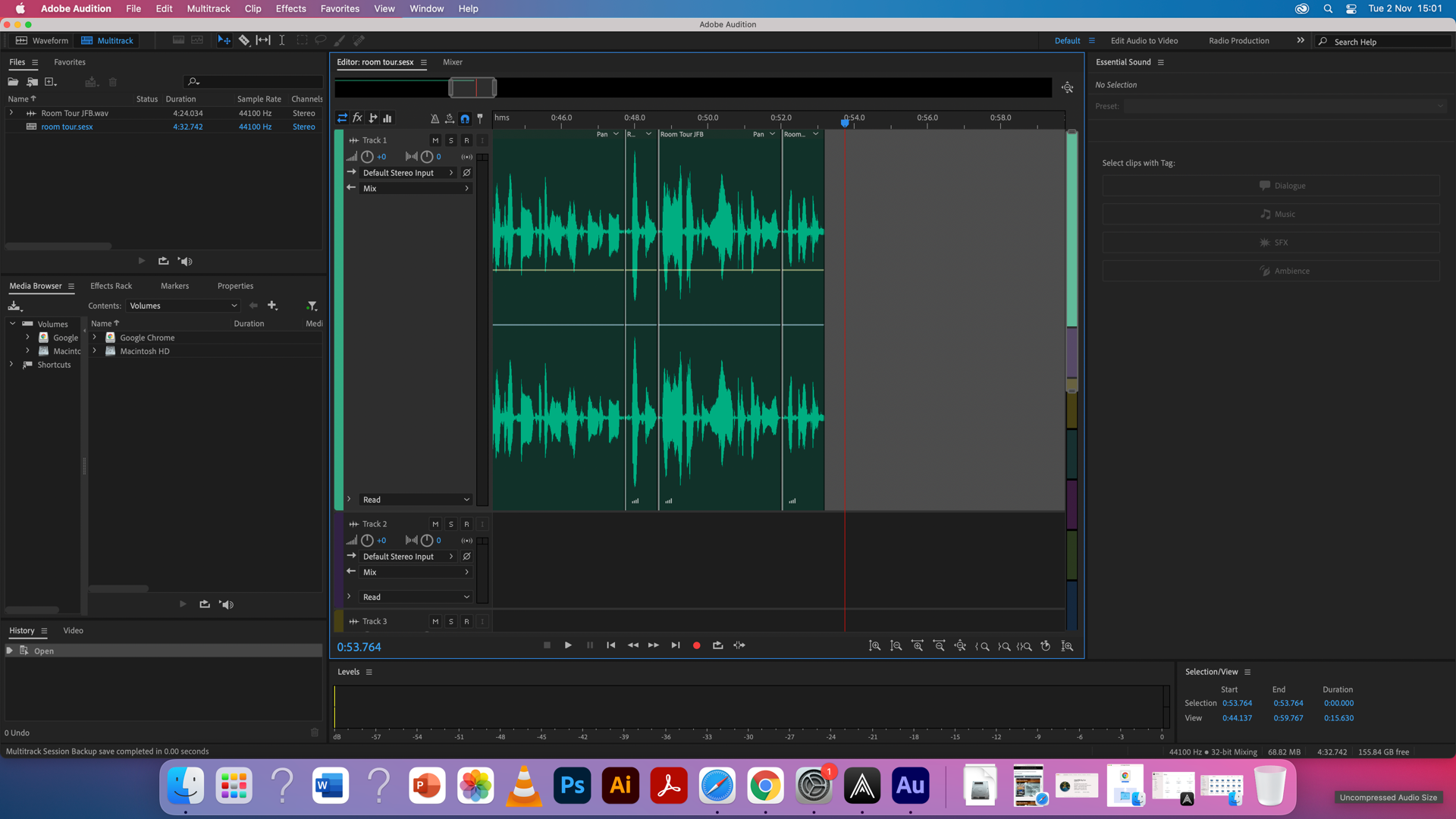Click the Sends view icon
This screenshot has height=819, width=1456.
(x=372, y=118)
